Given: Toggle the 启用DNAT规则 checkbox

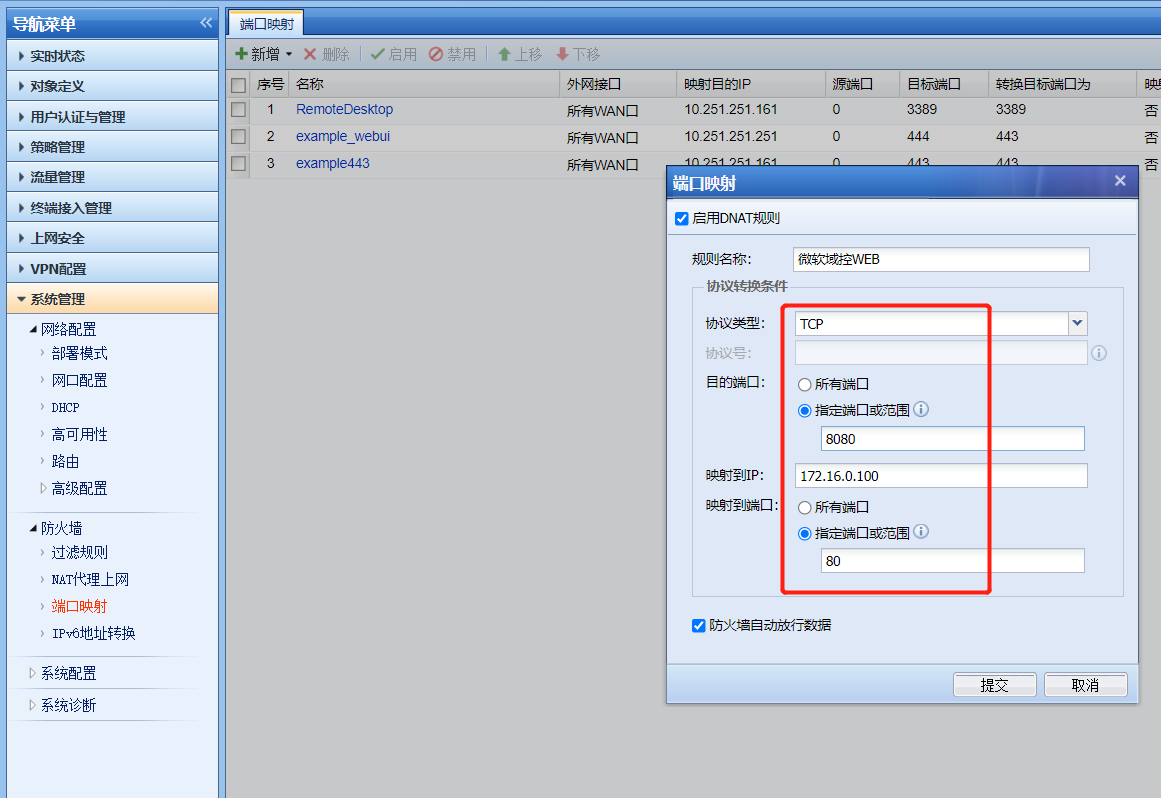Looking at the screenshot, I should click(682, 218).
